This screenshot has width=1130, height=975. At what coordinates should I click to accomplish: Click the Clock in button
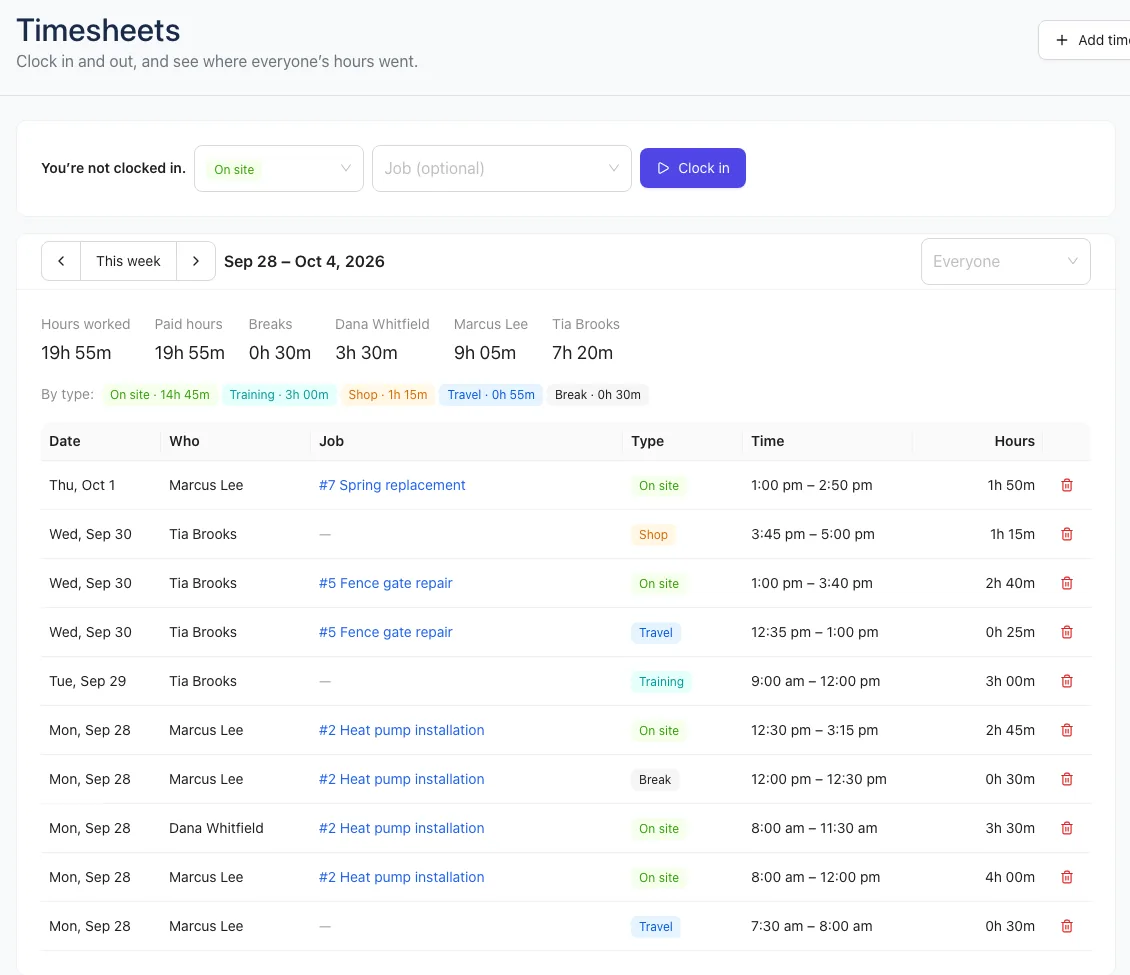693,168
